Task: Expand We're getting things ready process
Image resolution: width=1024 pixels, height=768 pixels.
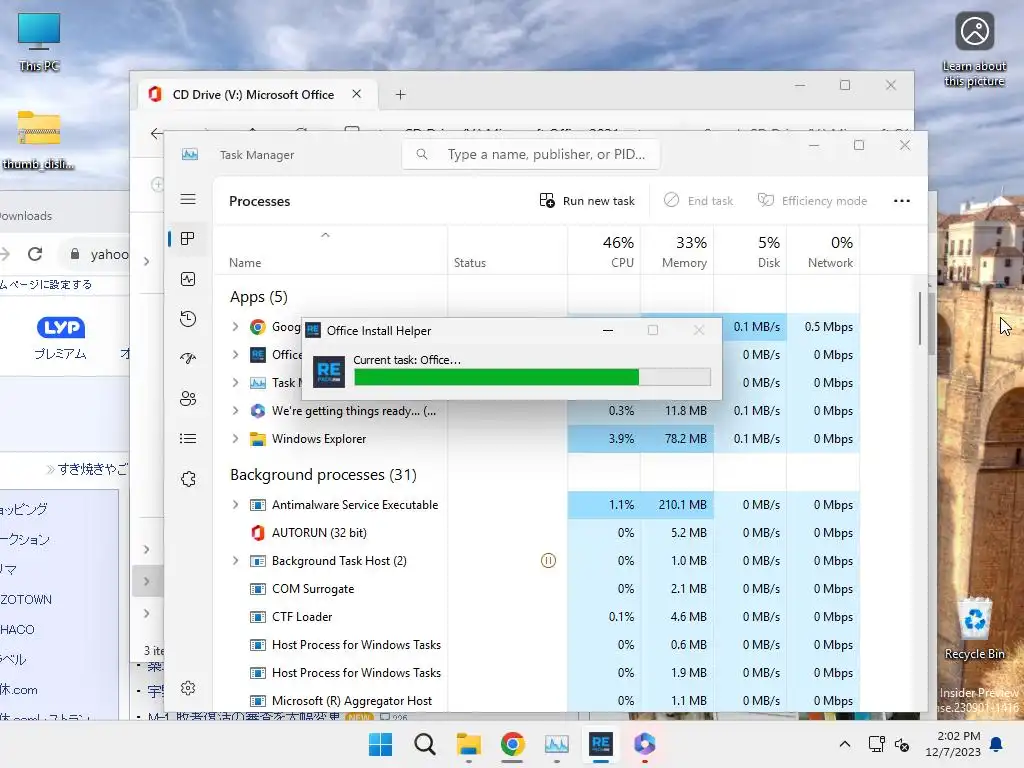Action: coord(236,411)
